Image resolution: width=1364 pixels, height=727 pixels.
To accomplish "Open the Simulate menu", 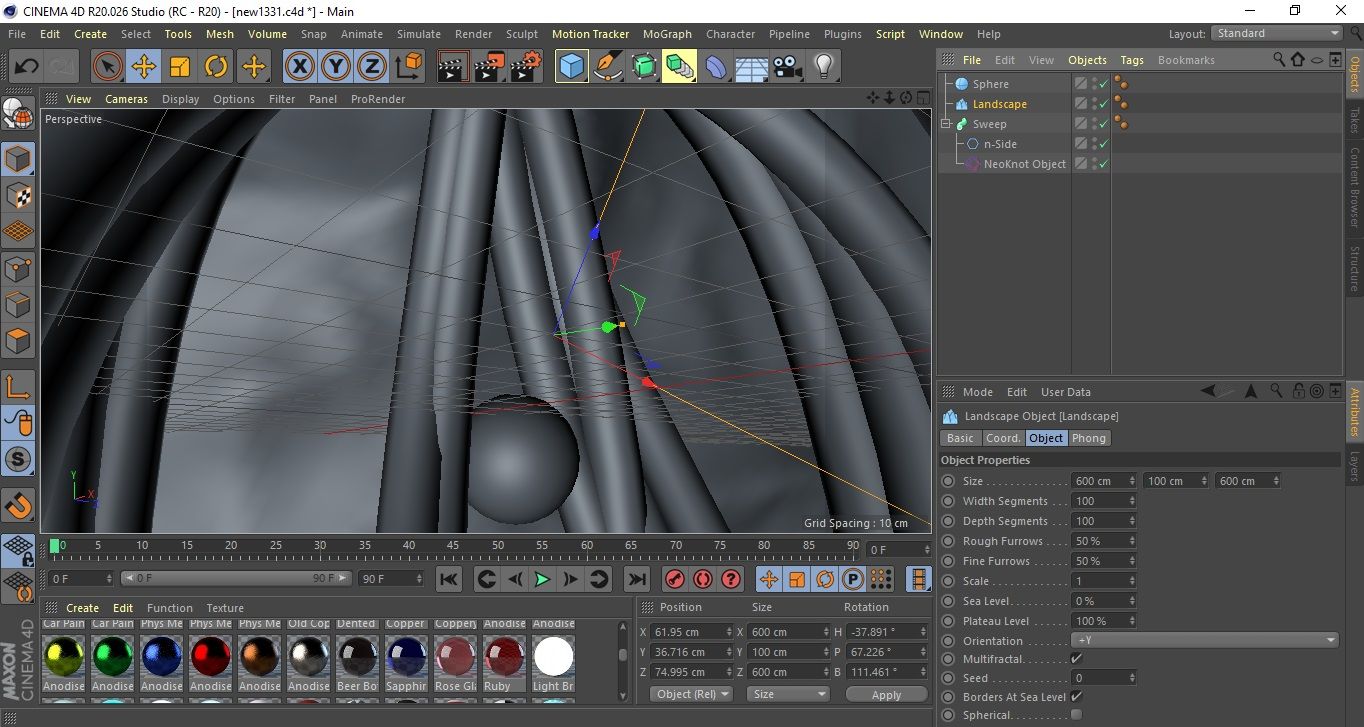I will coord(418,34).
